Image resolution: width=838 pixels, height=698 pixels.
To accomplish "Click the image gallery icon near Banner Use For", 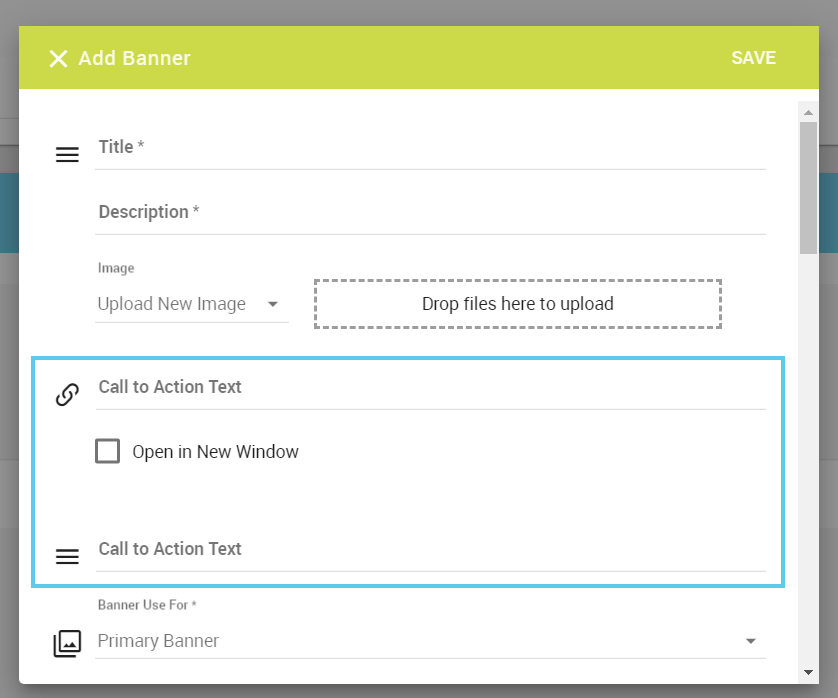I will click(x=67, y=643).
